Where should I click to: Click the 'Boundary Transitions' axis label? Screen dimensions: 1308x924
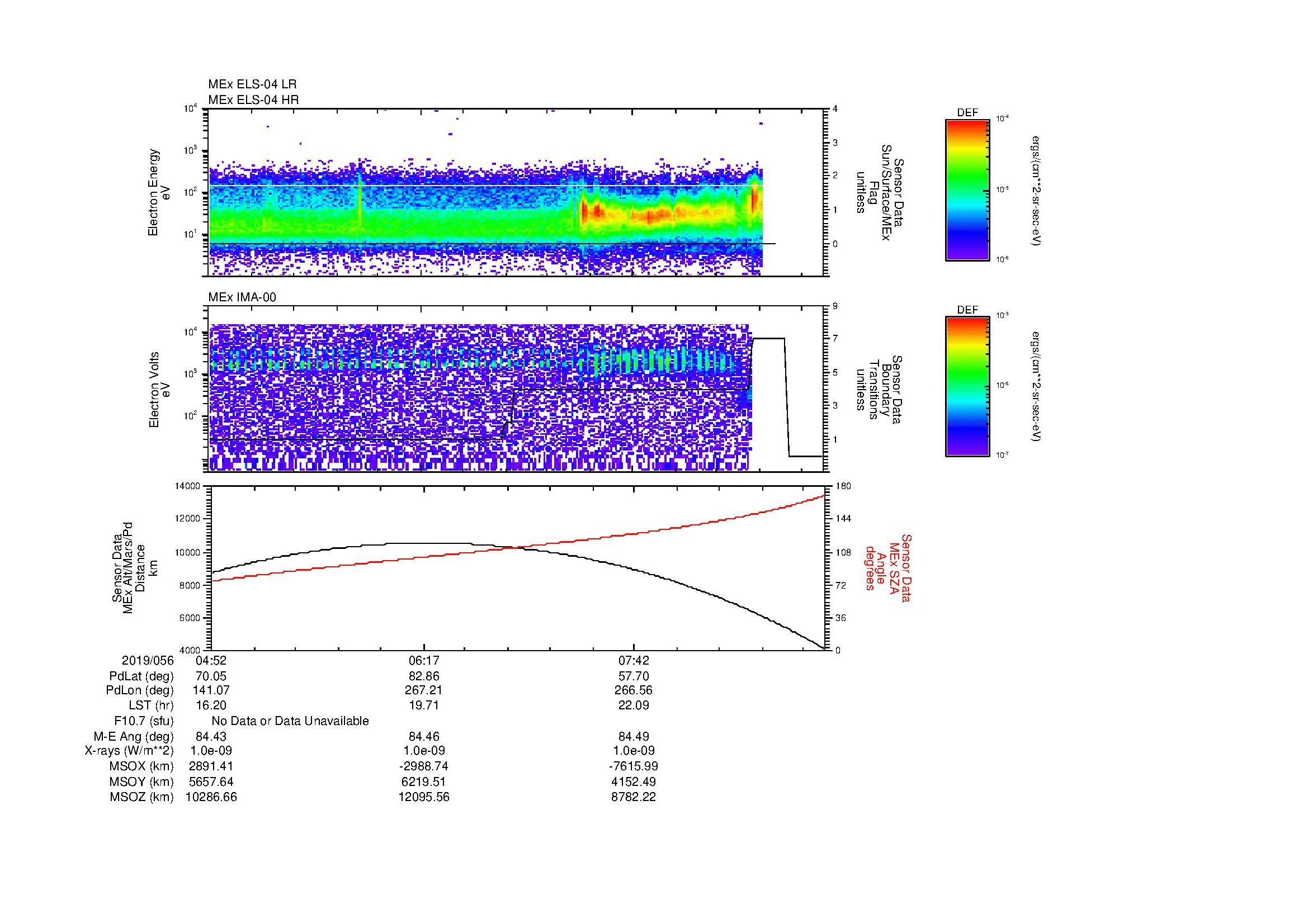(880, 390)
